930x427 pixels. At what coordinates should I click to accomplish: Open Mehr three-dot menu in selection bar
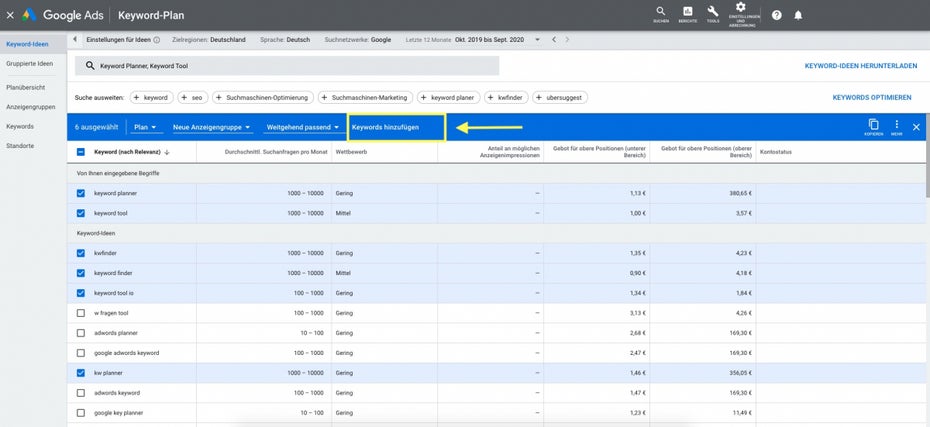point(897,126)
